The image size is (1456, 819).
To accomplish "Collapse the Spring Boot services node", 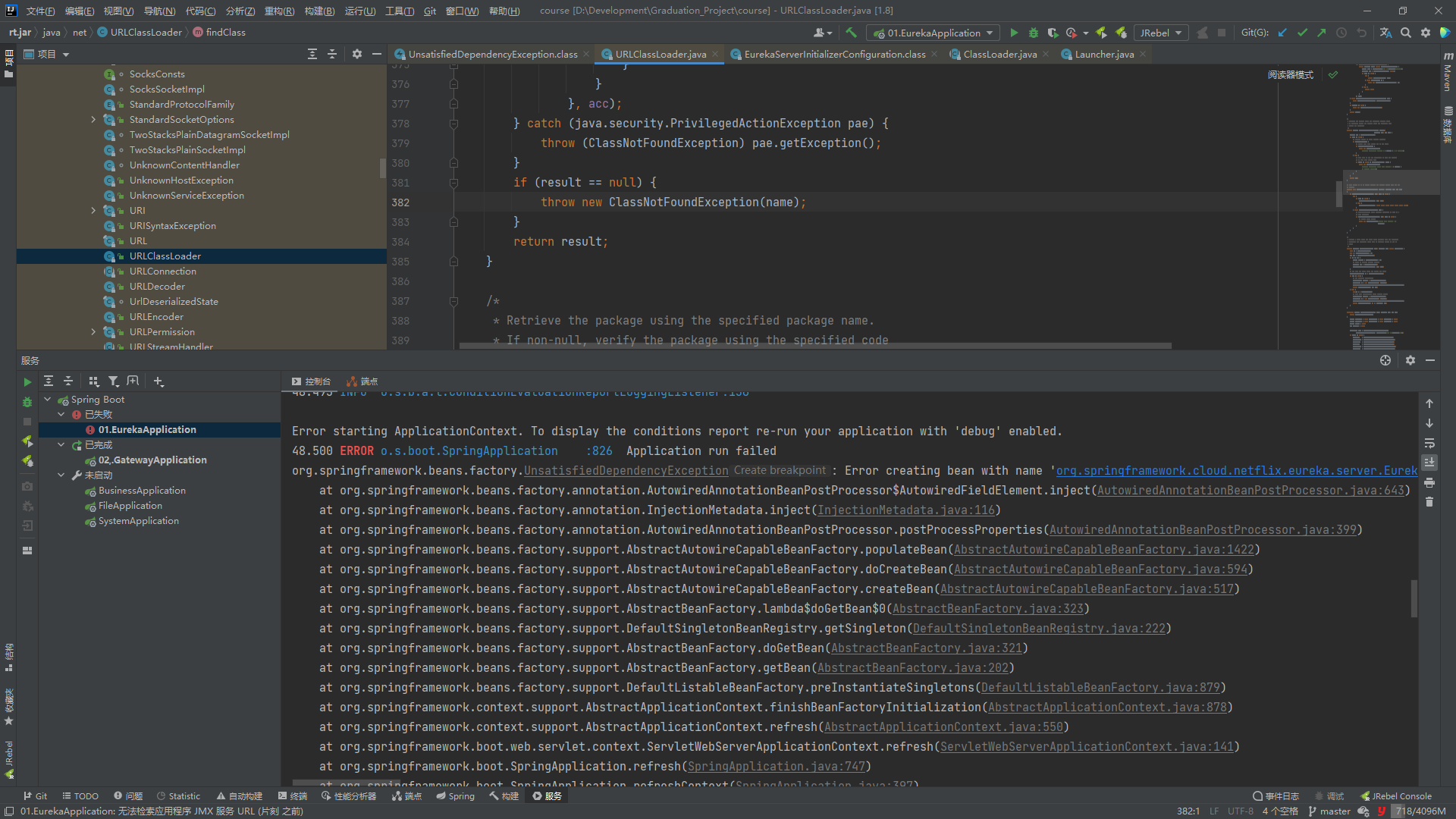I will pyautogui.click(x=48, y=399).
